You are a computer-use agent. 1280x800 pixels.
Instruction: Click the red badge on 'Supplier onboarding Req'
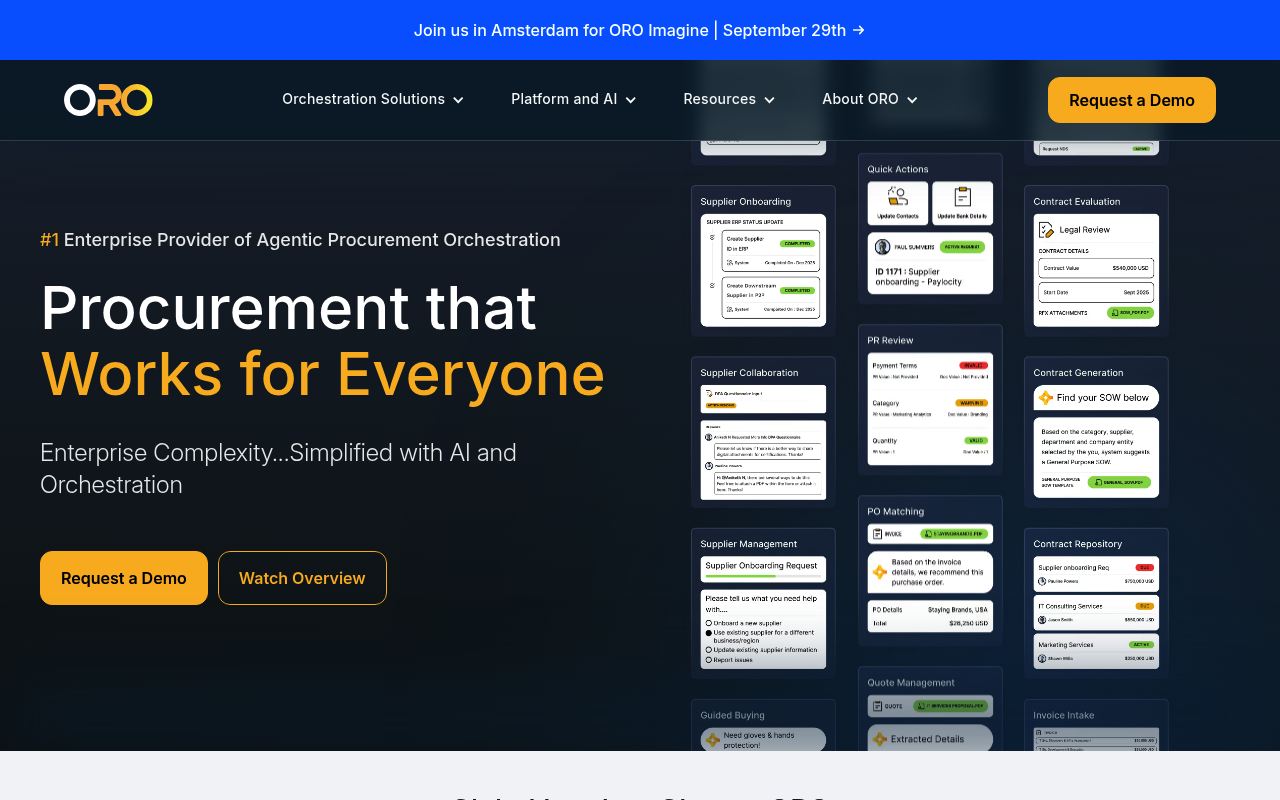1145,567
